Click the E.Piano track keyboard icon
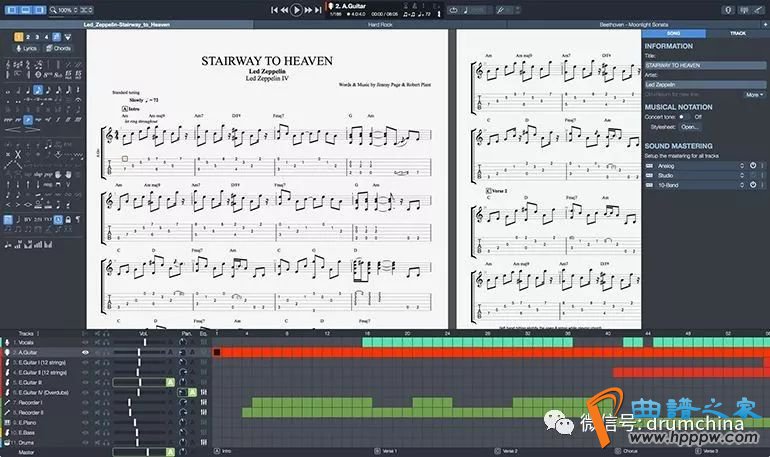 (6, 421)
